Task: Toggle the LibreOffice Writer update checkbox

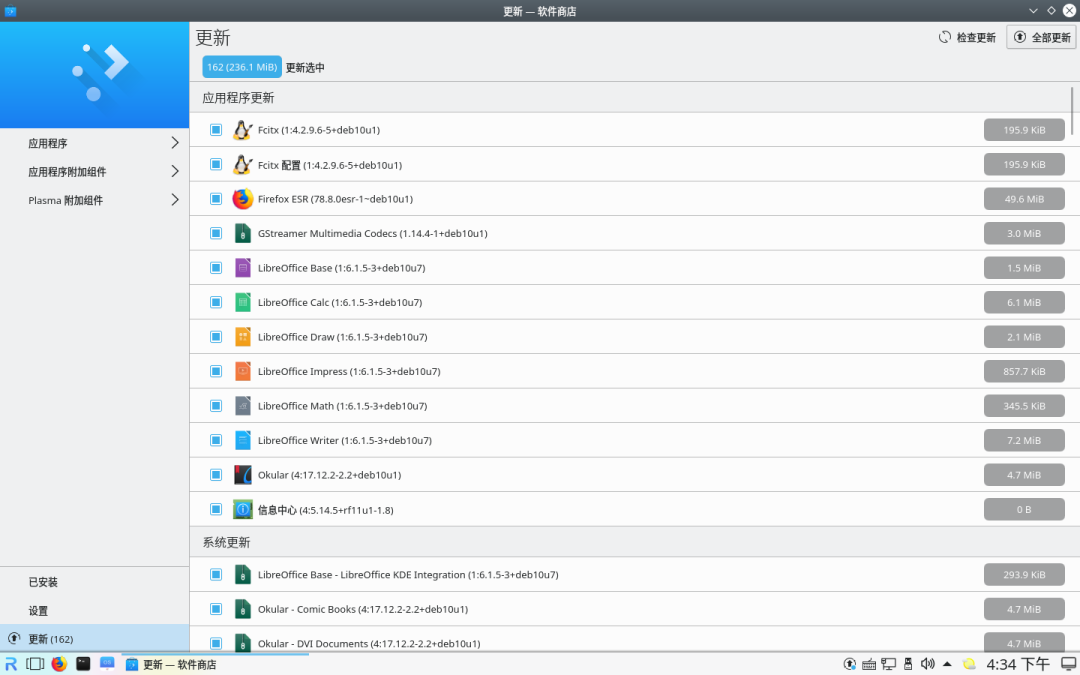Action: 216,440
